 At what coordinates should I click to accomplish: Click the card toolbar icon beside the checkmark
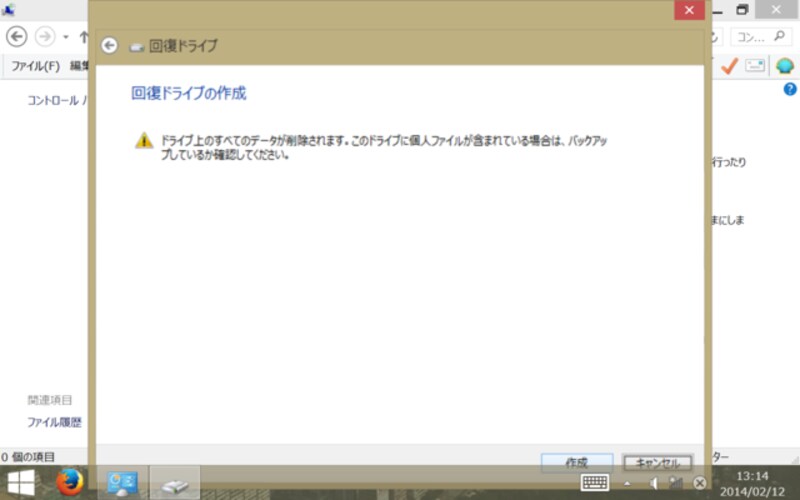[x=755, y=65]
